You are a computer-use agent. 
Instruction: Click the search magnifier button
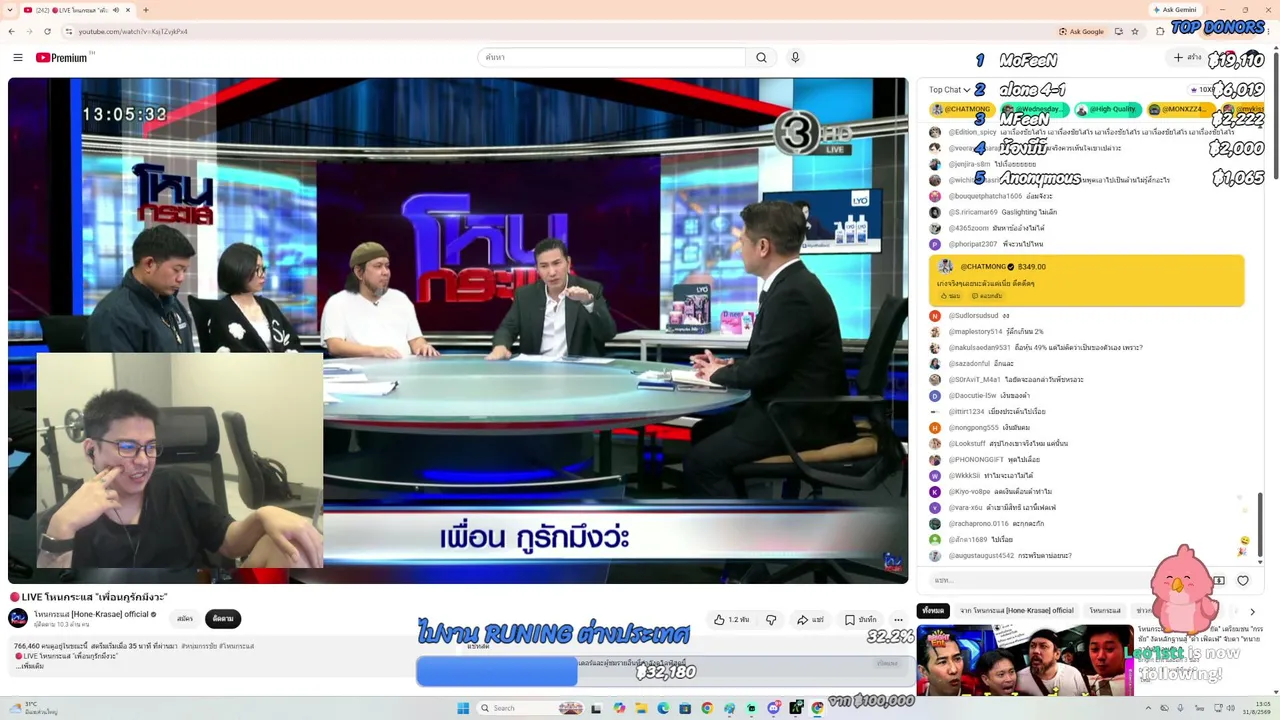761,58
